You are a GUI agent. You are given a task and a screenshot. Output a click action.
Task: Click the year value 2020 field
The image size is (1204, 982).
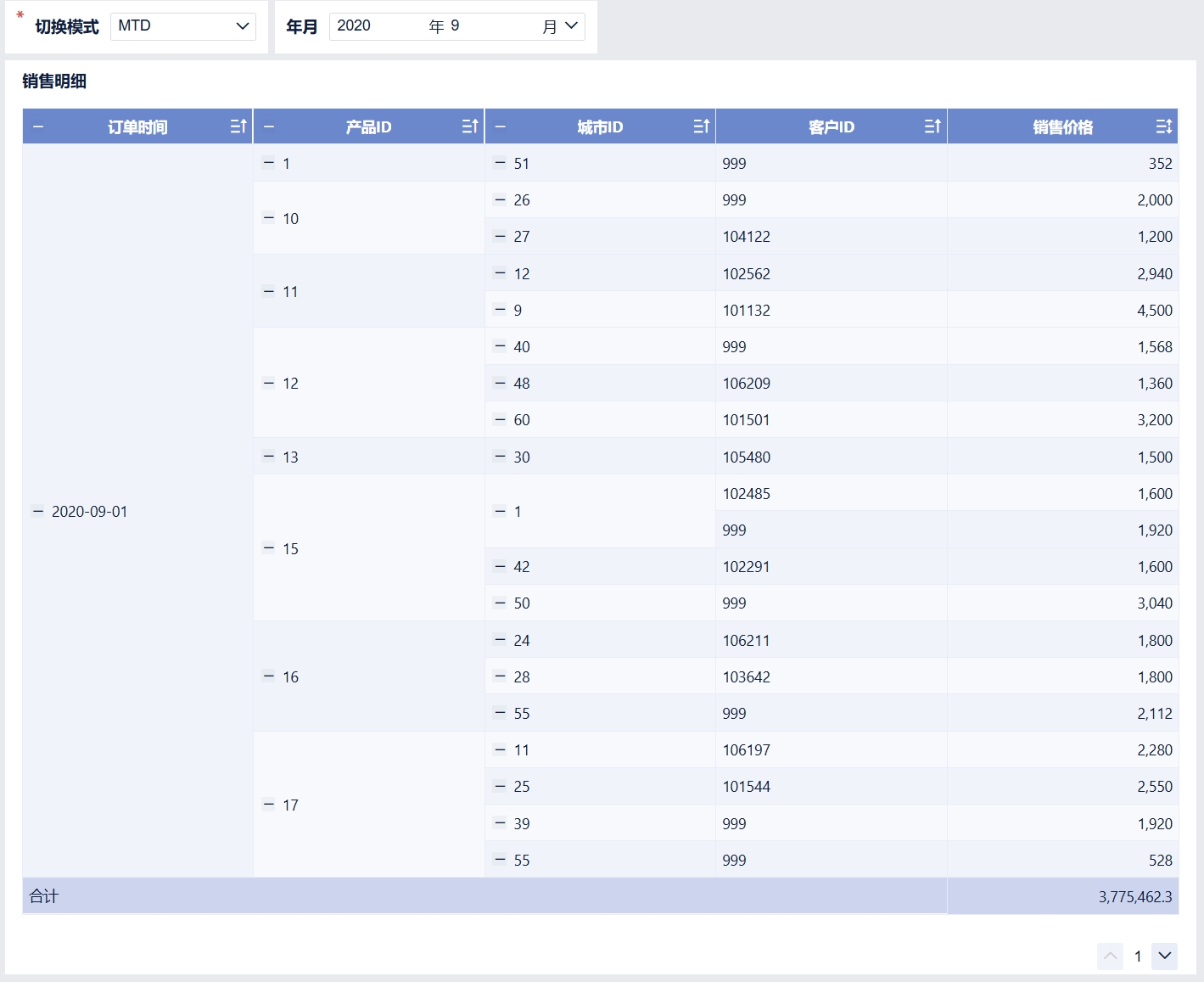pyautogui.click(x=354, y=25)
